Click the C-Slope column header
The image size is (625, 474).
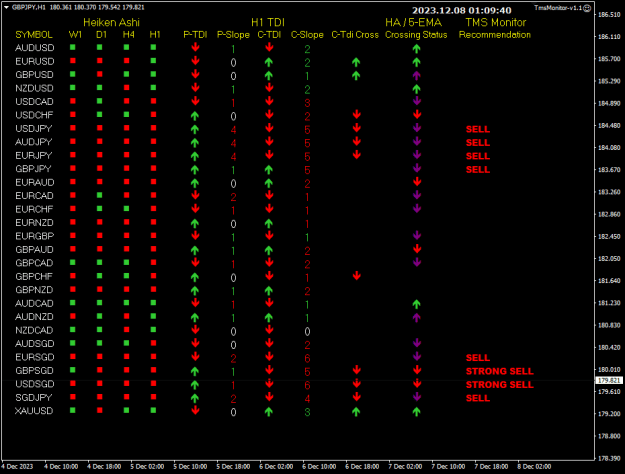pos(307,35)
